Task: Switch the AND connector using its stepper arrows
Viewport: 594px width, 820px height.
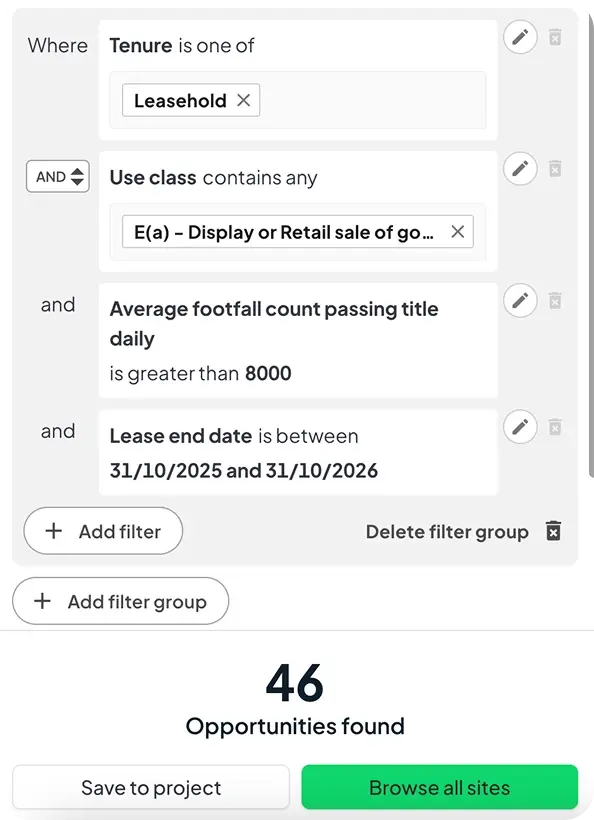Action: [x=74, y=176]
